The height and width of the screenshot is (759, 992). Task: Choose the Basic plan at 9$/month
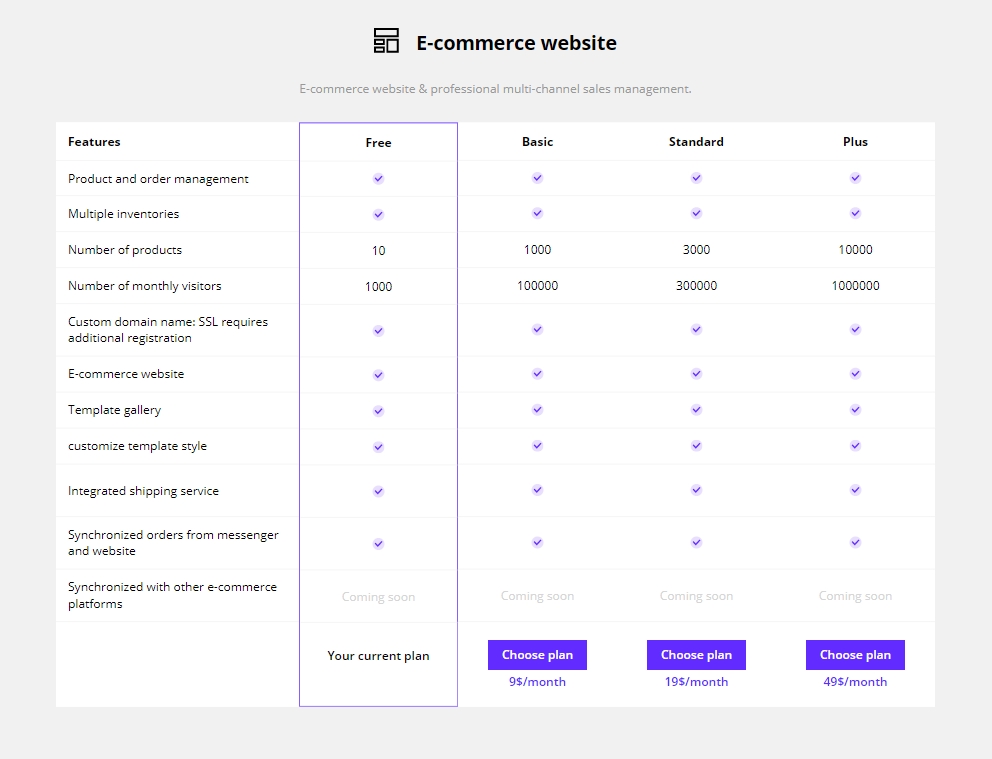tap(537, 655)
